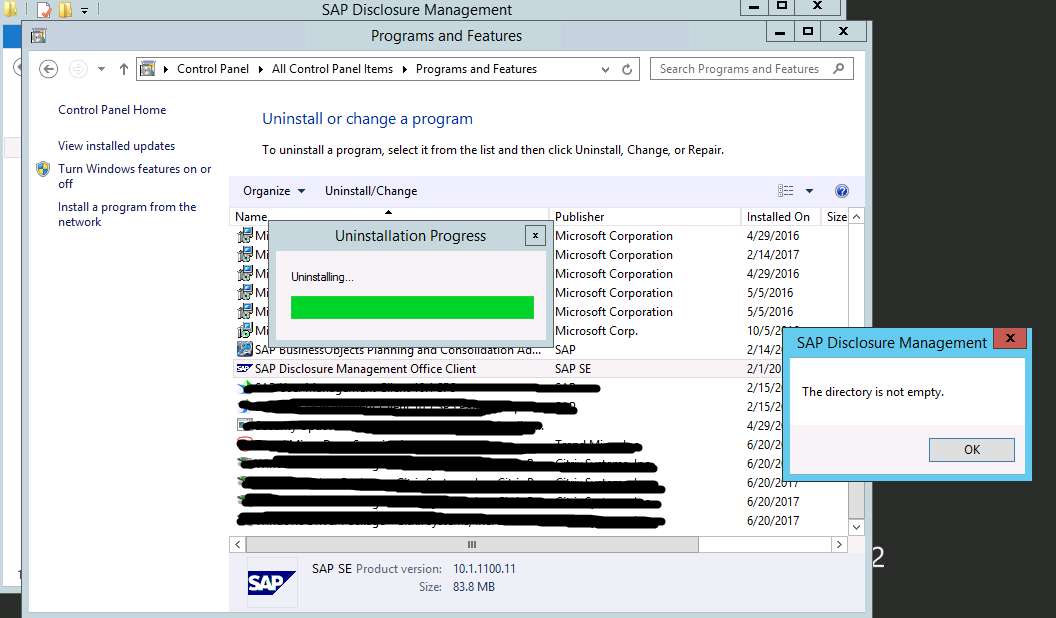Click the change view icon
Screen dimensions: 1056x618
(785, 191)
